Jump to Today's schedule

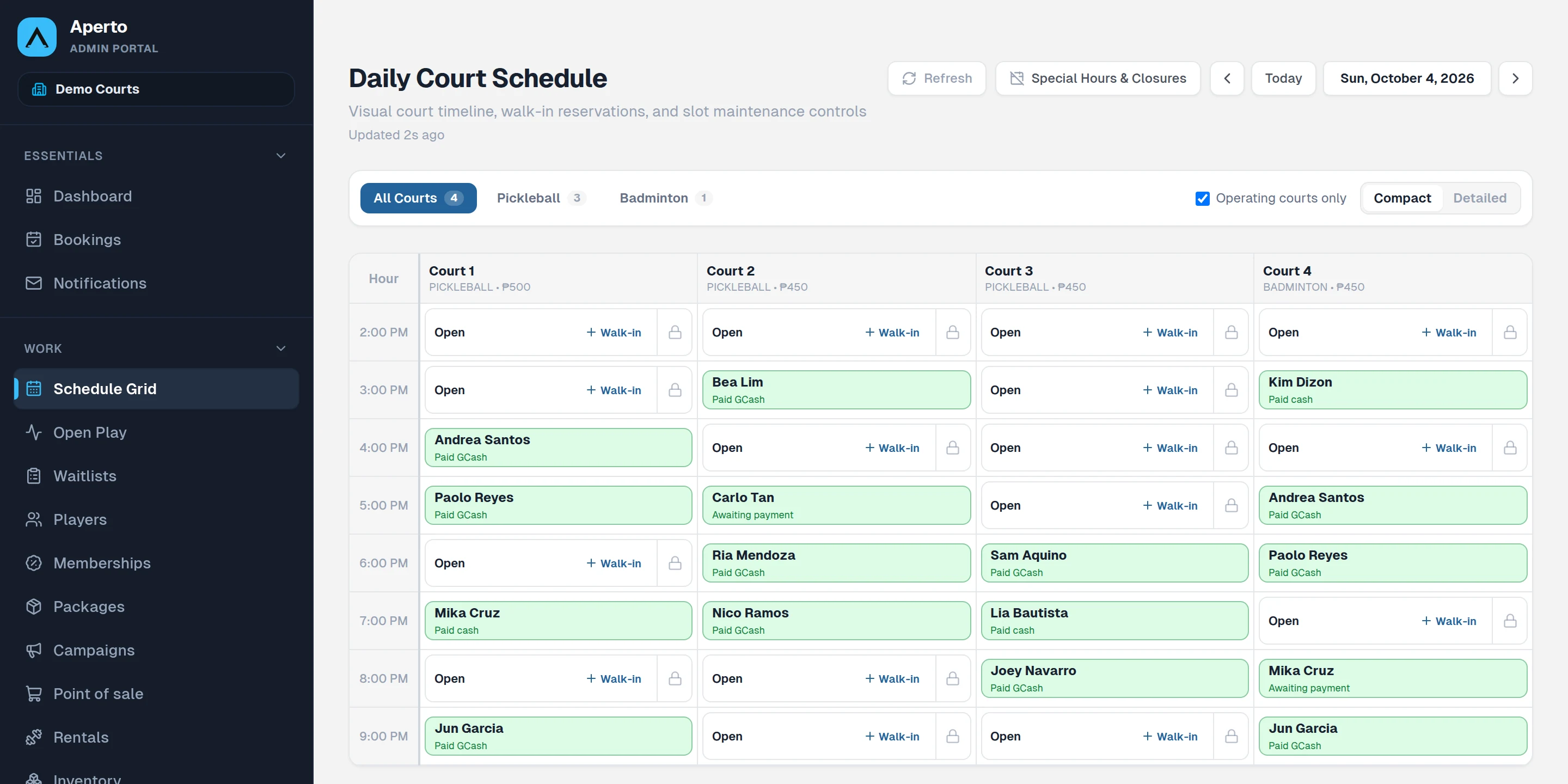(1283, 78)
